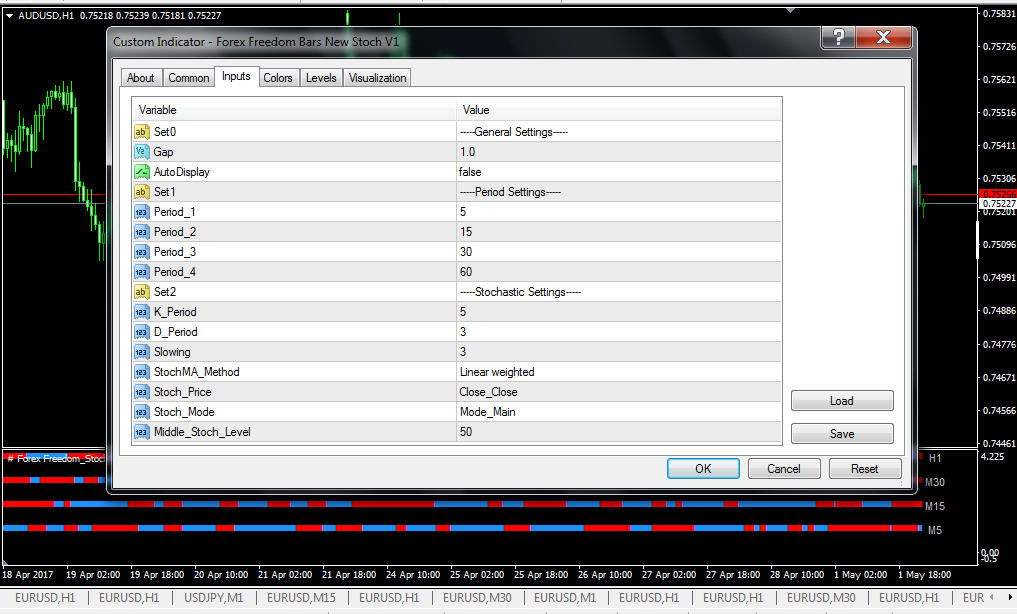Click the integer icon beside D_Period
Screen dimensions: 1017x614
141,332
